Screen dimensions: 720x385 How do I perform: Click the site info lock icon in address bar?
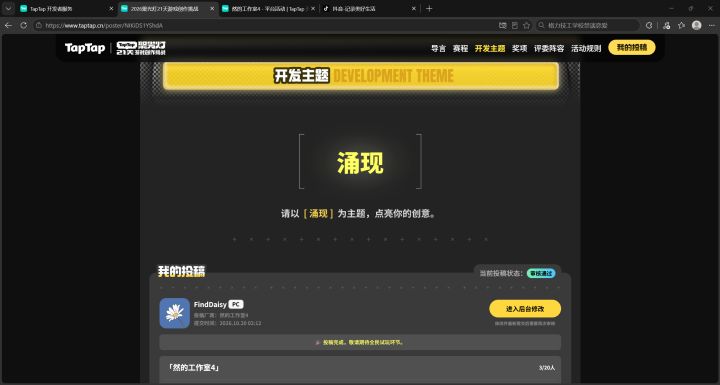coord(39,25)
